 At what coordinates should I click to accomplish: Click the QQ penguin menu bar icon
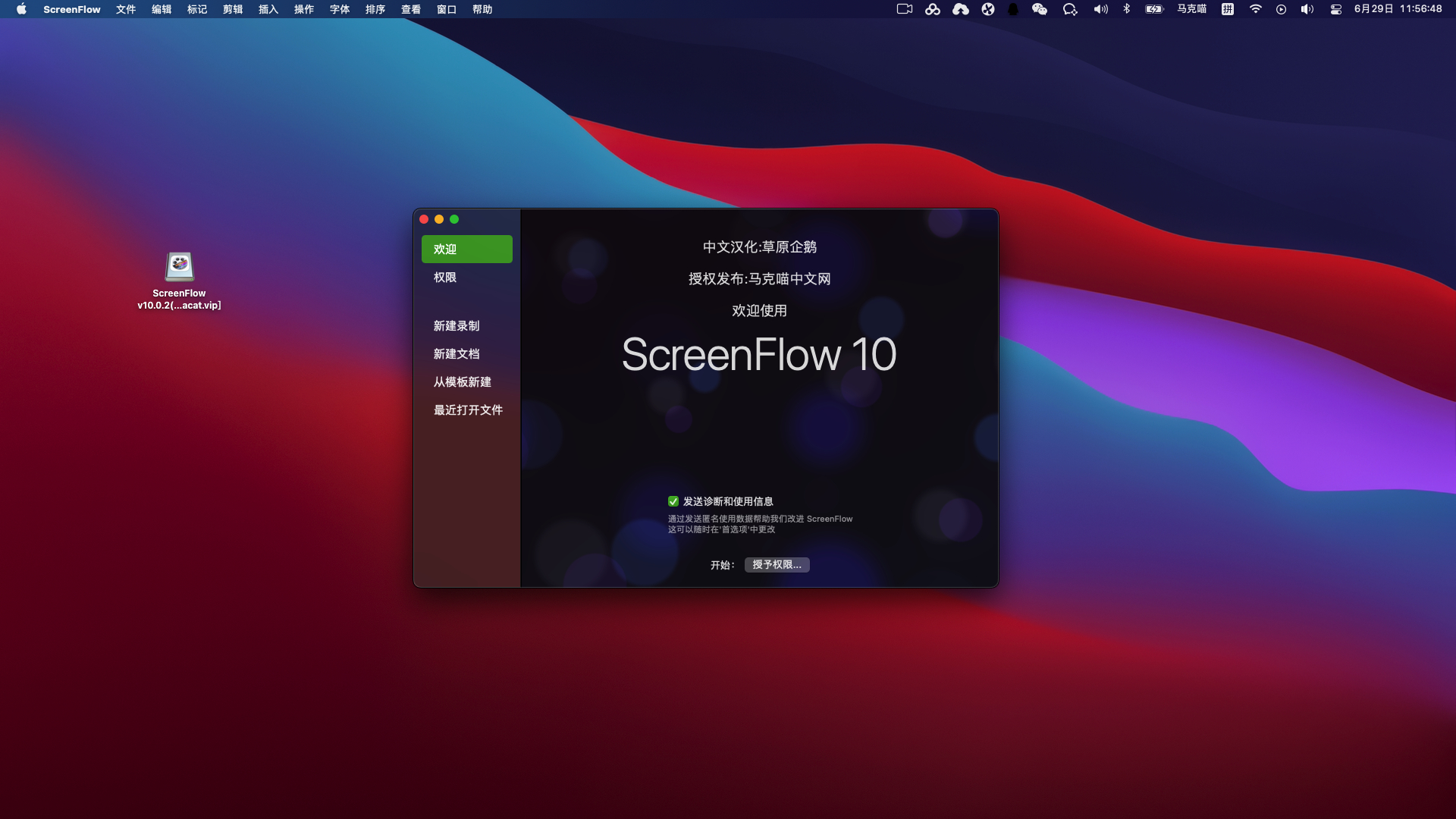tap(1013, 9)
